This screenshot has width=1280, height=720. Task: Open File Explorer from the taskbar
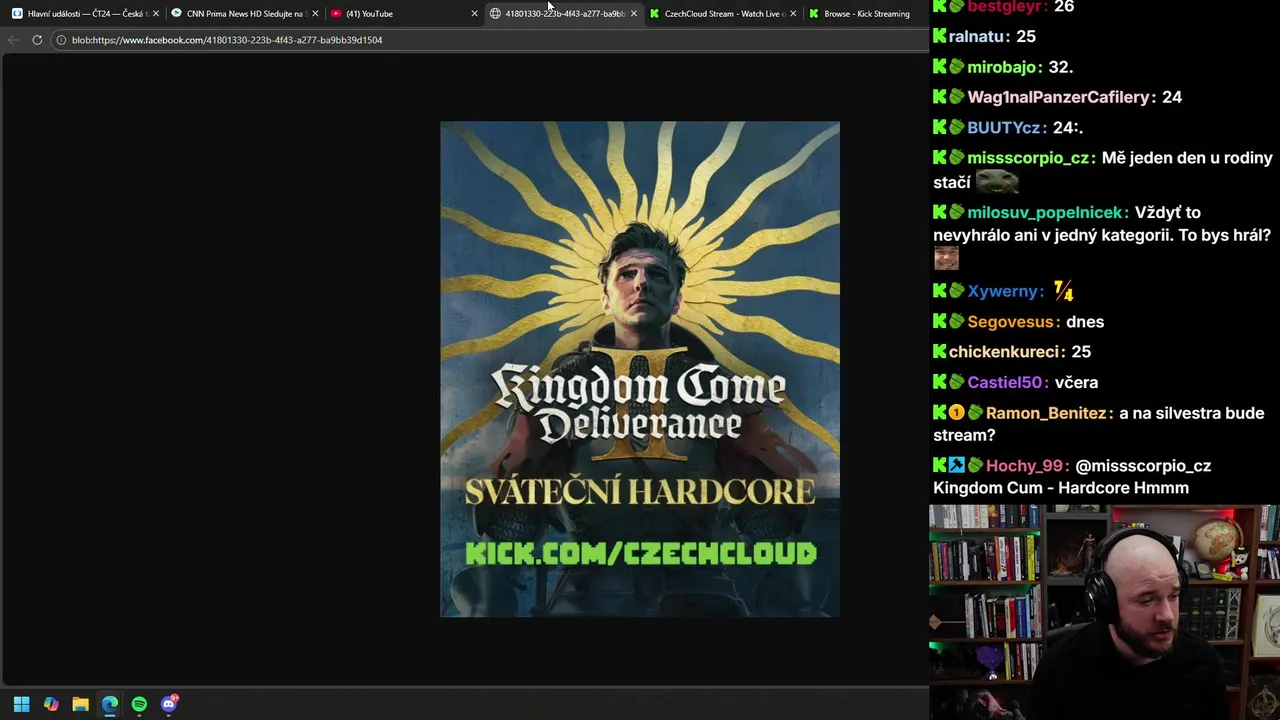80,704
